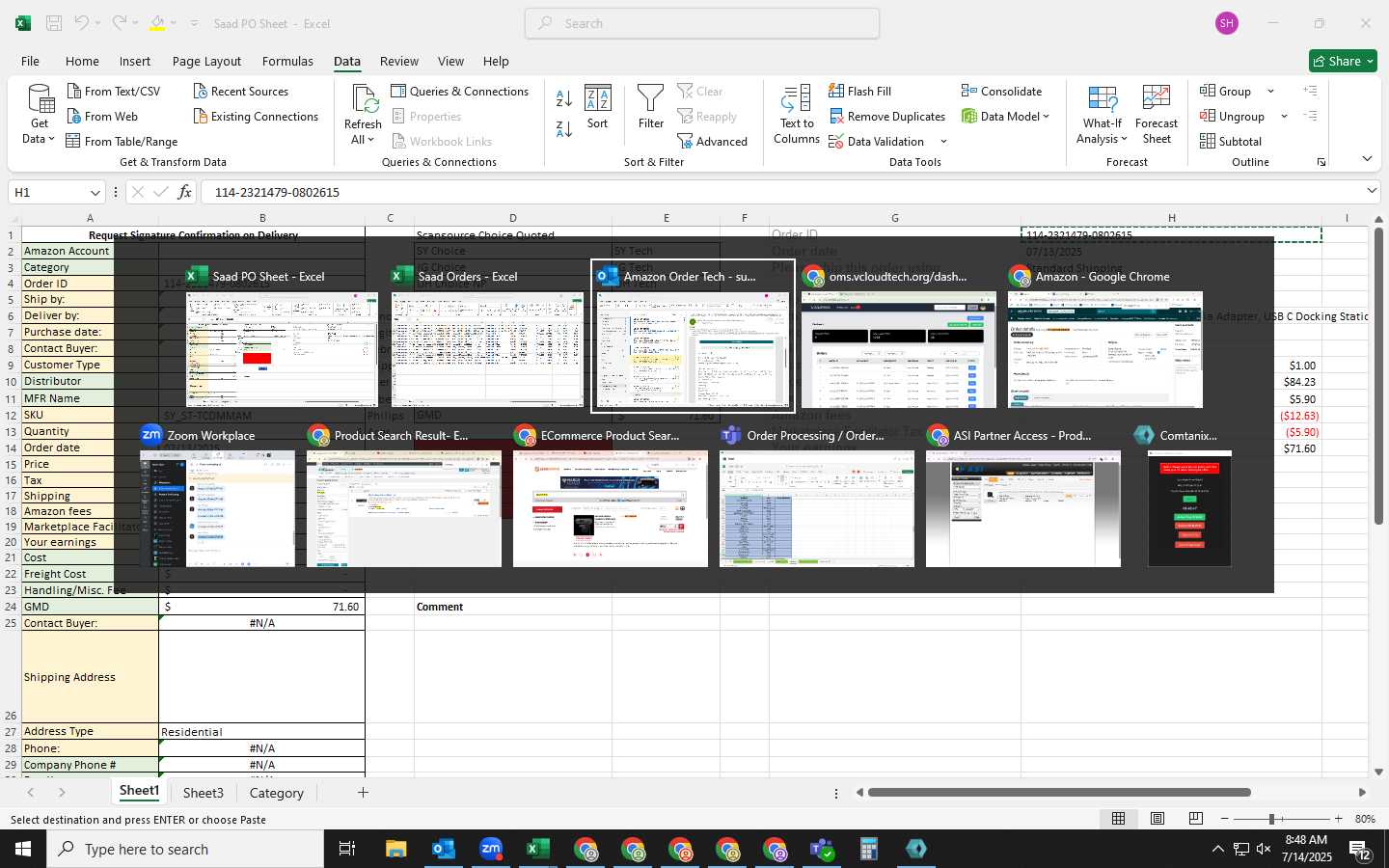Image resolution: width=1389 pixels, height=868 pixels.
Task: Open Zoom from the taskbar
Action: (x=491, y=849)
